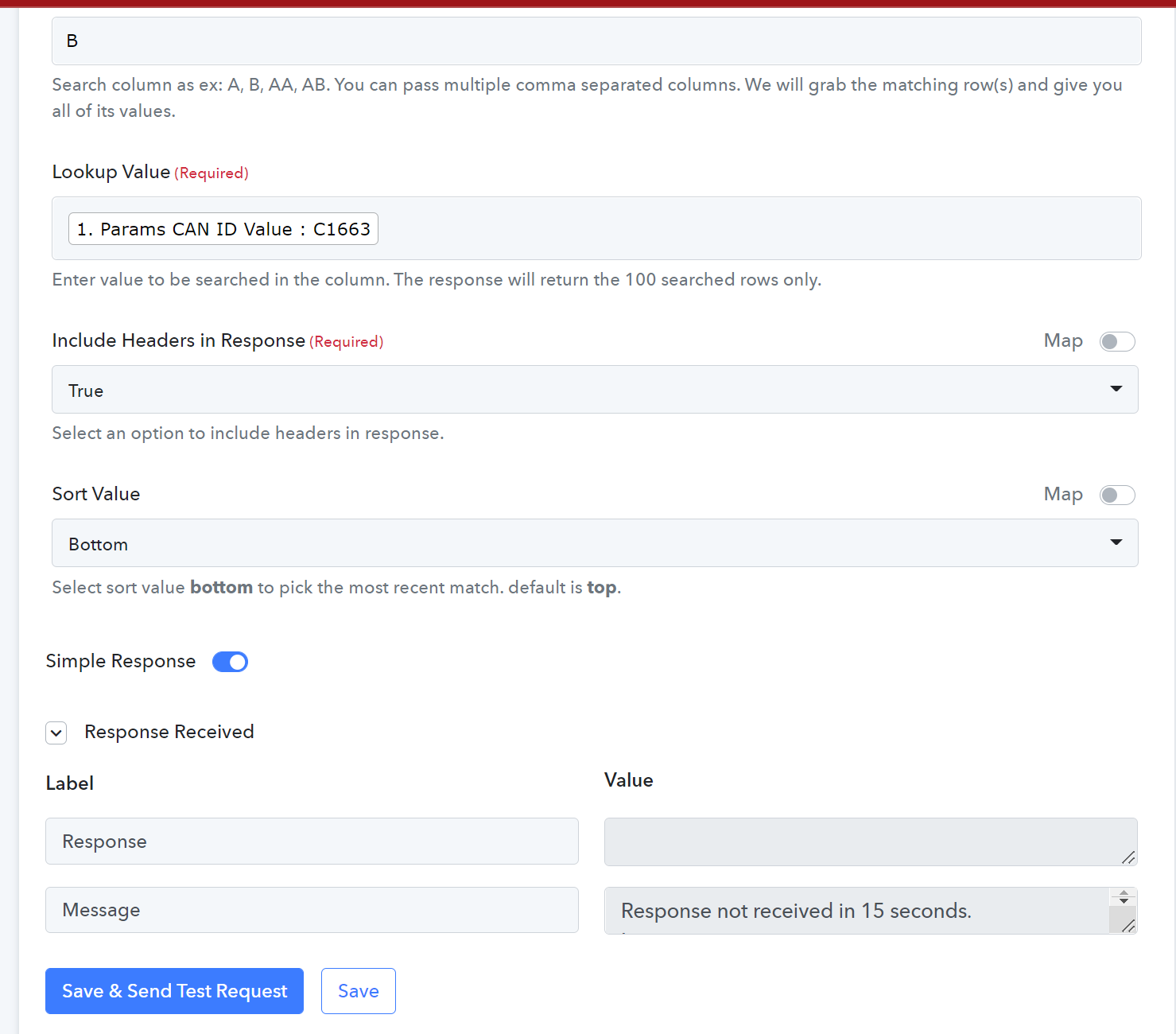1176x1034 pixels.
Task: Click the Save & Send Test Request button
Action: 174,991
